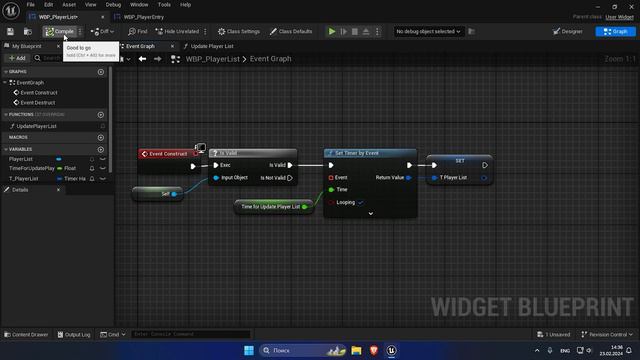Open play mode options three-dot menu

click(377, 31)
